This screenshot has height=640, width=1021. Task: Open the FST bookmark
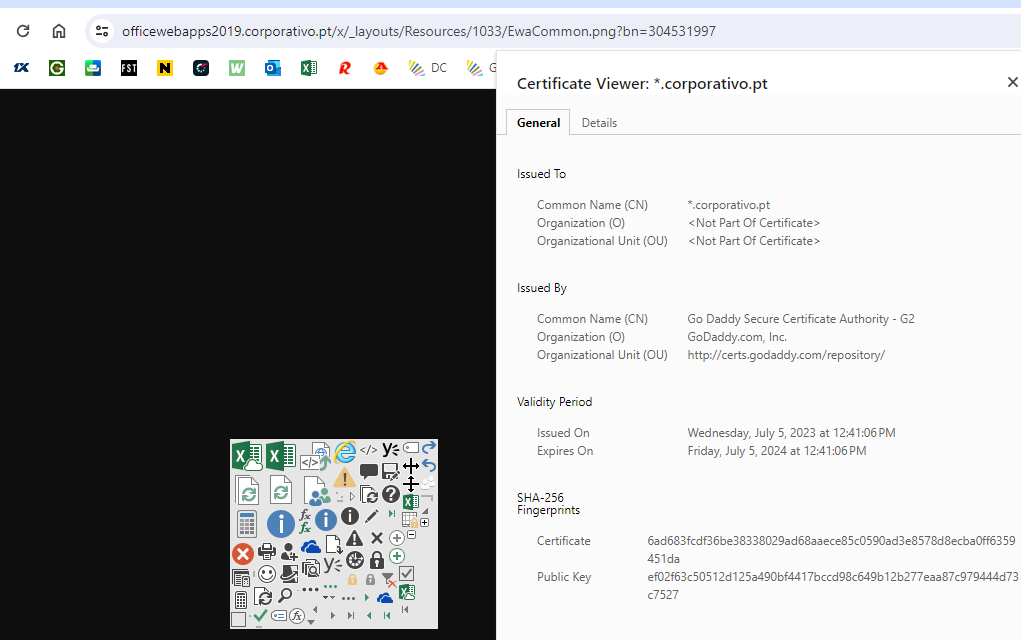point(129,68)
